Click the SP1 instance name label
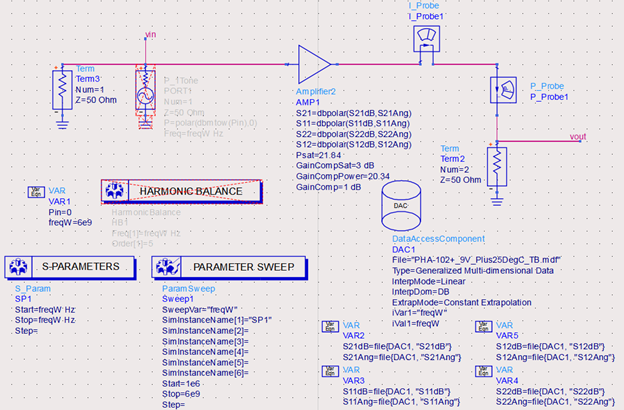Screen dimensions: 624x410 [x=23, y=299]
